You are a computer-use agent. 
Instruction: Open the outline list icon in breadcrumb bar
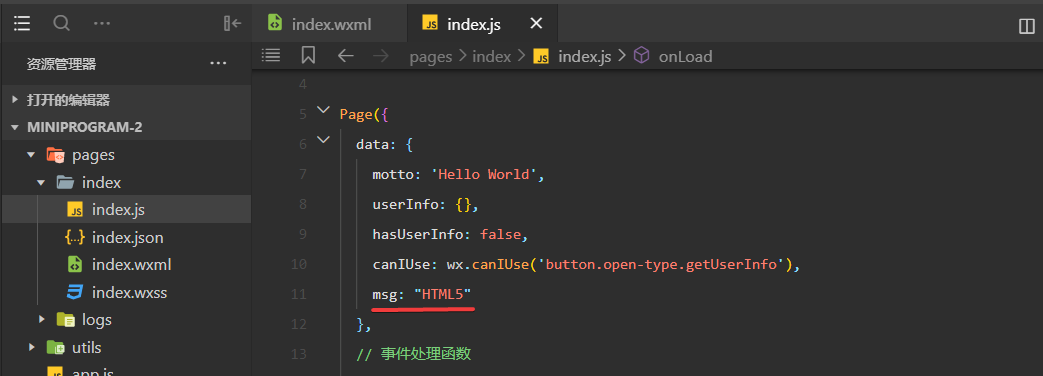[x=271, y=55]
